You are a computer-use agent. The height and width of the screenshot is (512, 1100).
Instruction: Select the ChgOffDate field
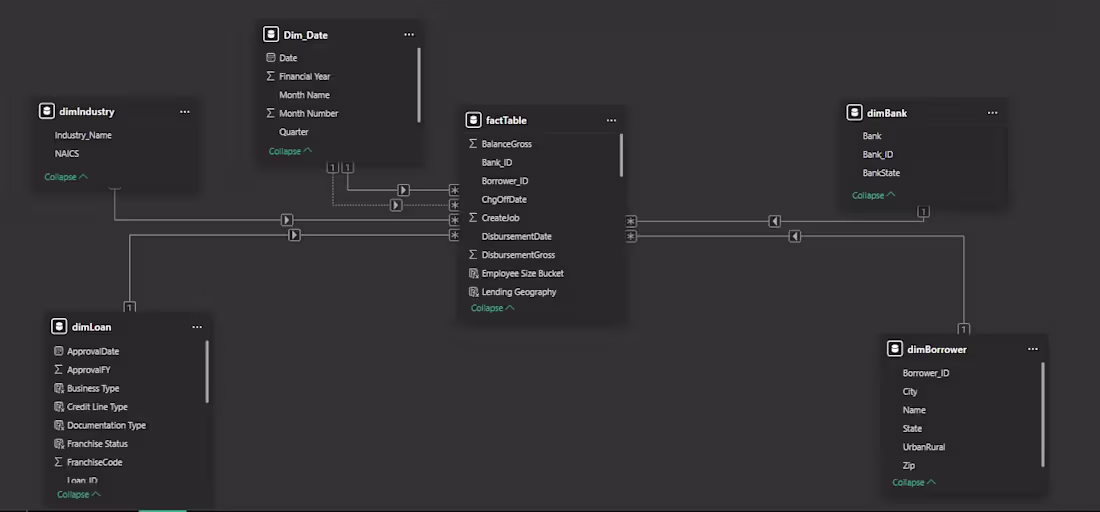coord(504,199)
